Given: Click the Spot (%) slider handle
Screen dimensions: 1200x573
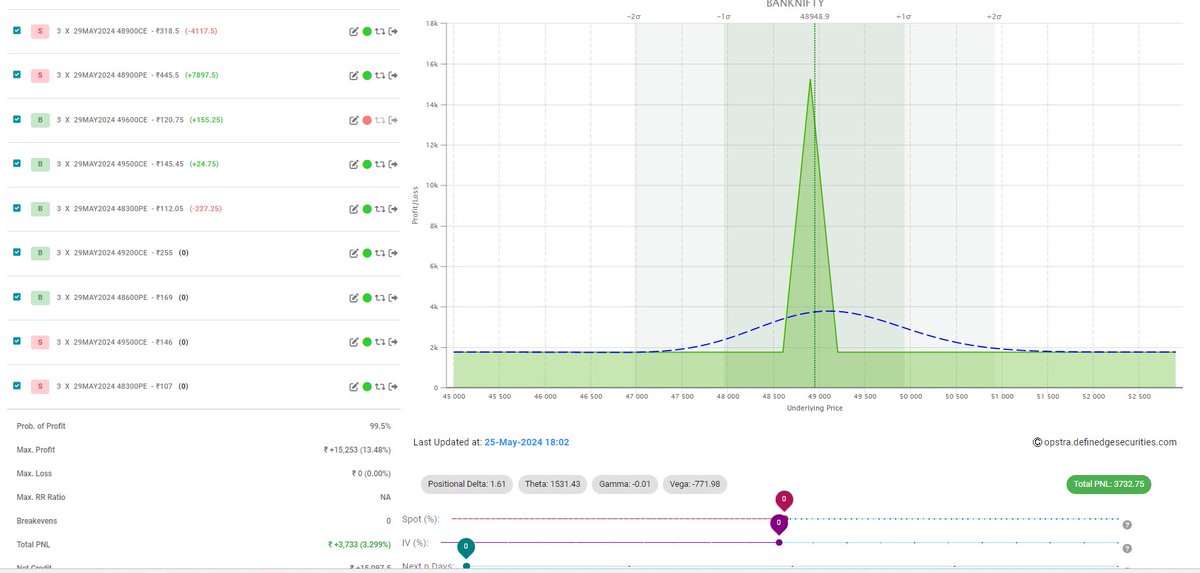Looking at the screenshot, I should pos(784,501).
